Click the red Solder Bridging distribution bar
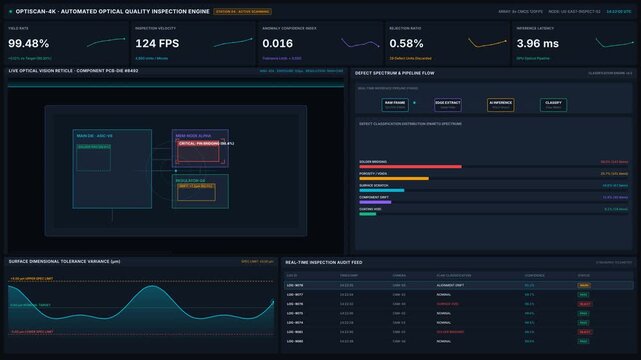Screen dimensions: 641x360 tap(410, 167)
